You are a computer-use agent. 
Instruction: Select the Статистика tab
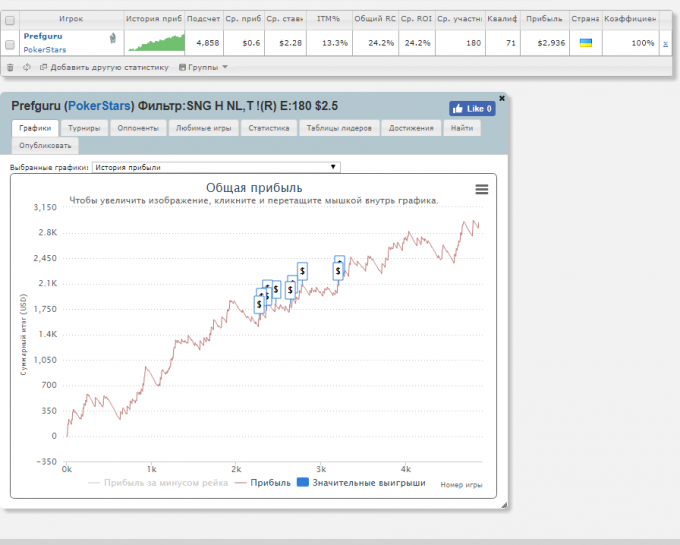point(269,128)
